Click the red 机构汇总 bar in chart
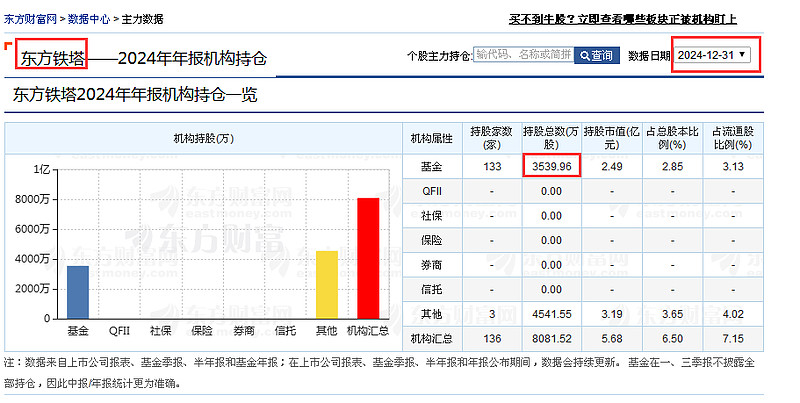Image resolution: width=800 pixels, height=403 pixels. [x=368, y=258]
